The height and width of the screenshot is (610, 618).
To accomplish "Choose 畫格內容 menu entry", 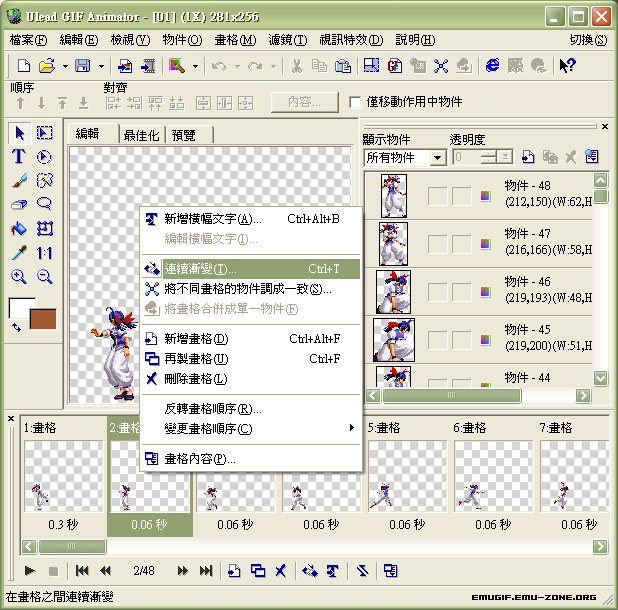I will coord(251,459).
